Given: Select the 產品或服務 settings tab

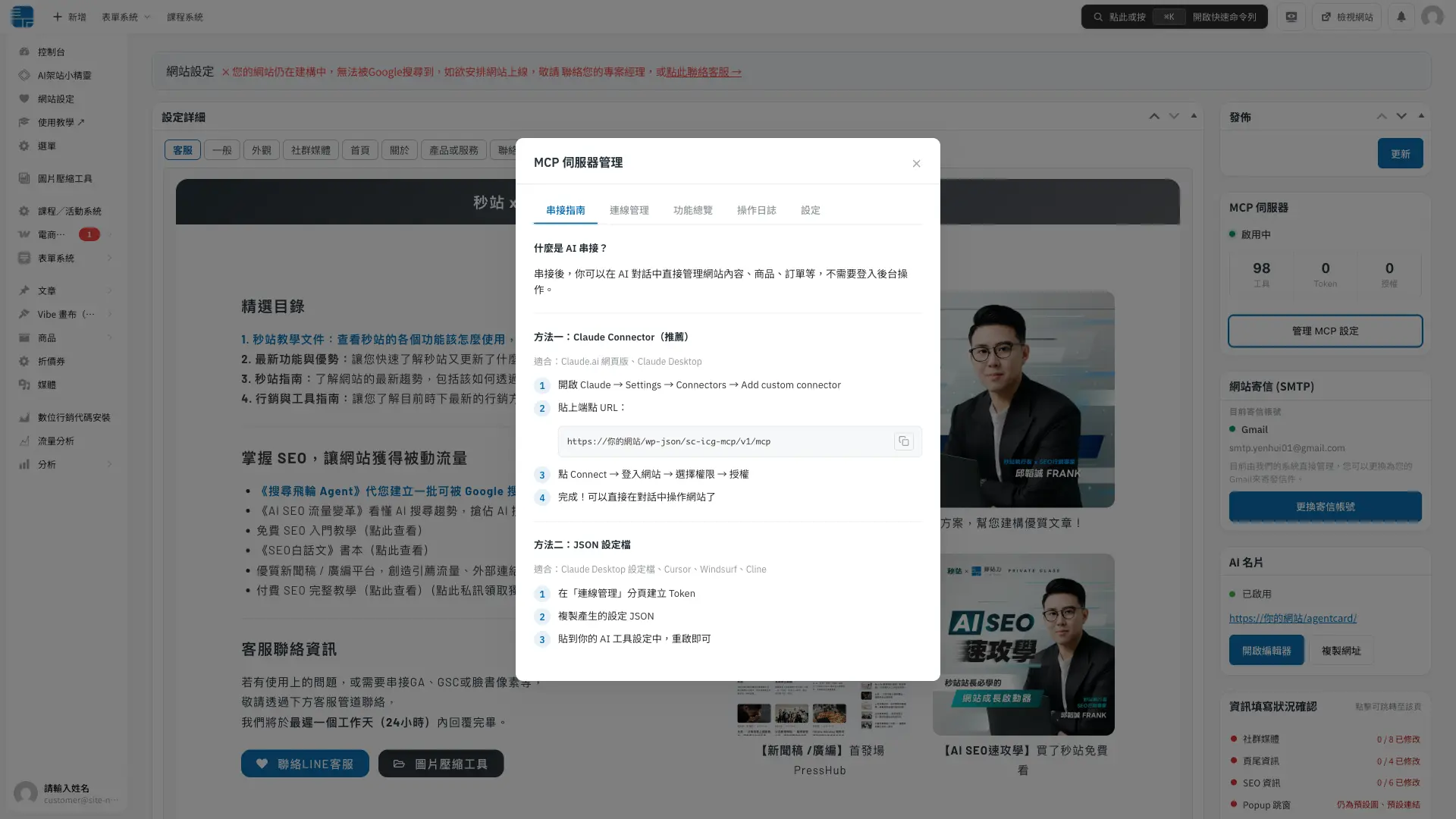Looking at the screenshot, I should (x=453, y=150).
